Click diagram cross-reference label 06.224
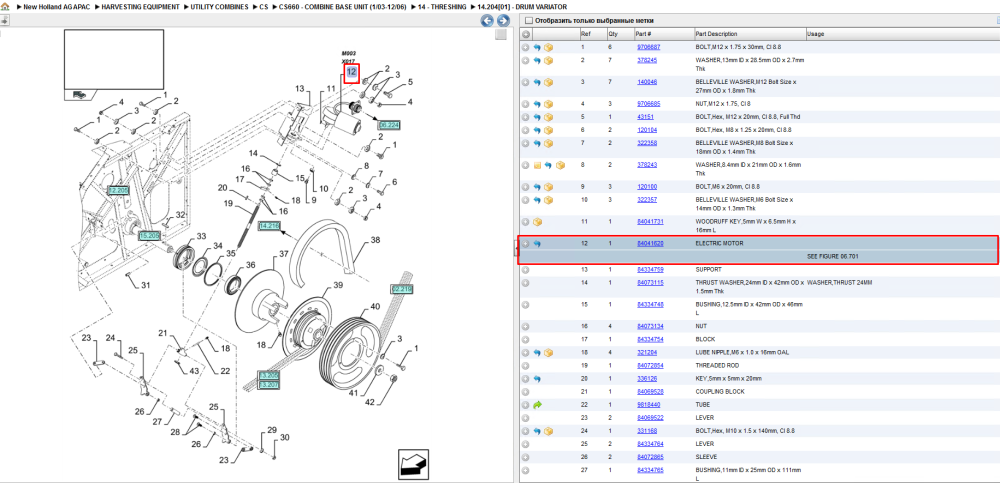Viewport: 1000px width, 483px height. coord(388,125)
